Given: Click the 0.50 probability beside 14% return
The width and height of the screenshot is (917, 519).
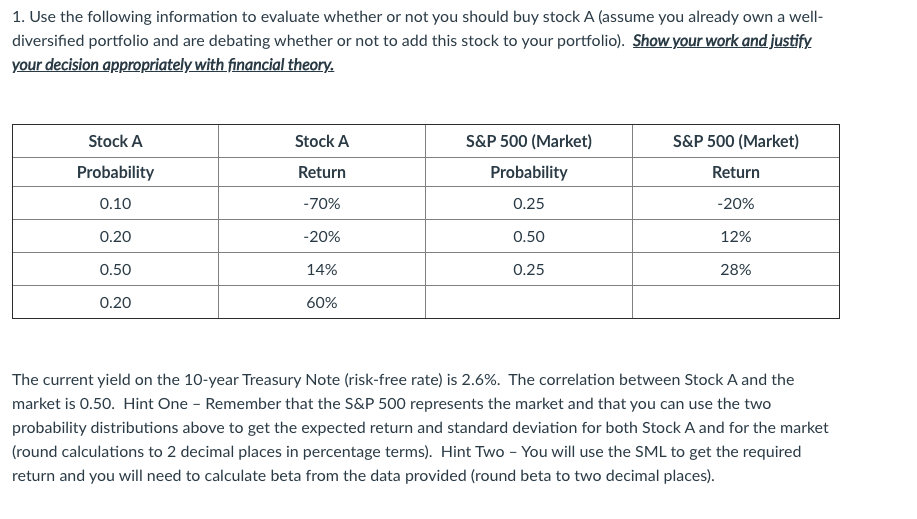Looking at the screenshot, I should (x=115, y=270).
